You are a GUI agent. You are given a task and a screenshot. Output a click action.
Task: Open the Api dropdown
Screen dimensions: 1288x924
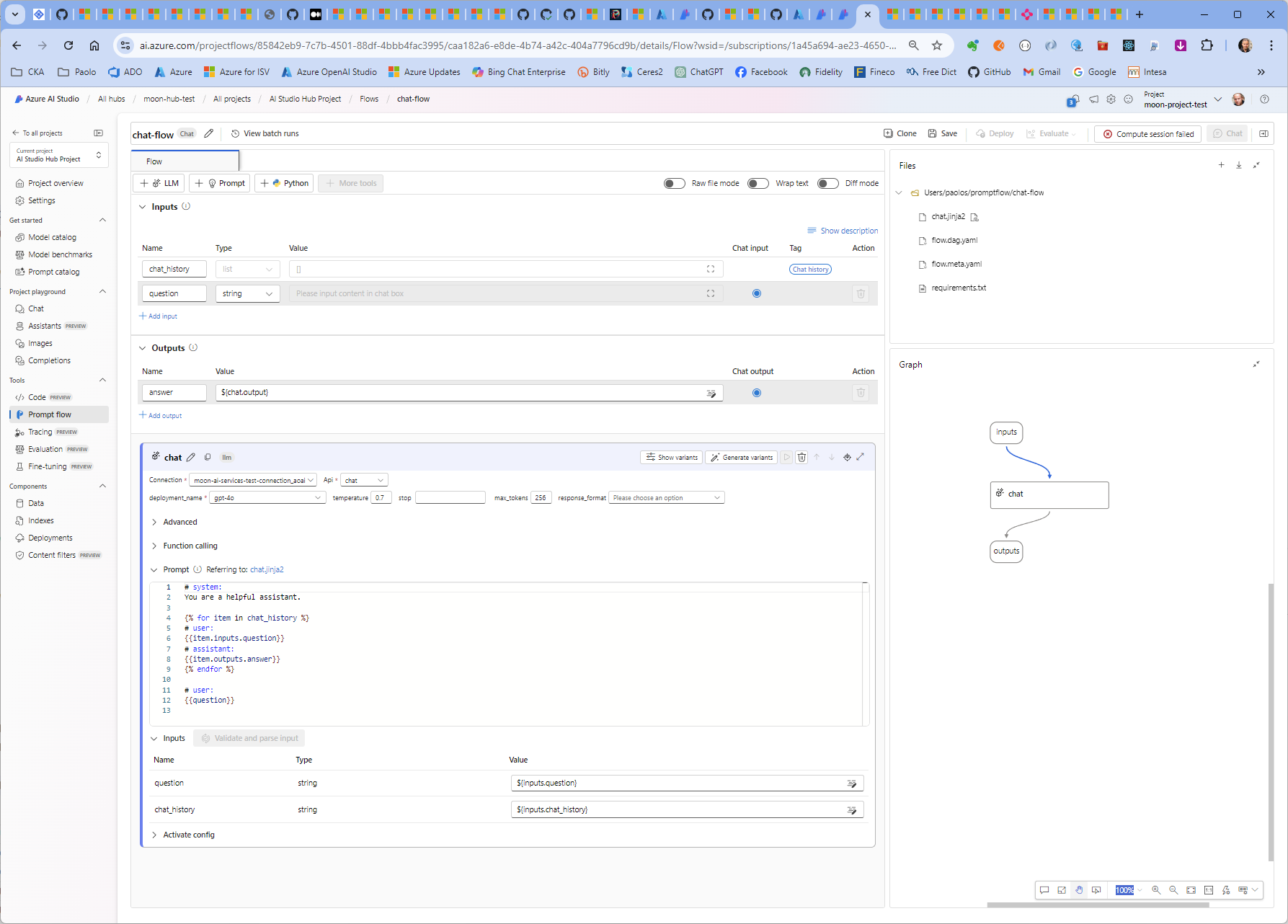click(x=364, y=480)
